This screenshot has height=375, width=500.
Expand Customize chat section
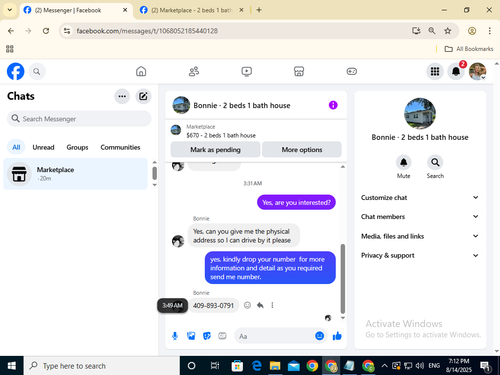click(x=420, y=198)
